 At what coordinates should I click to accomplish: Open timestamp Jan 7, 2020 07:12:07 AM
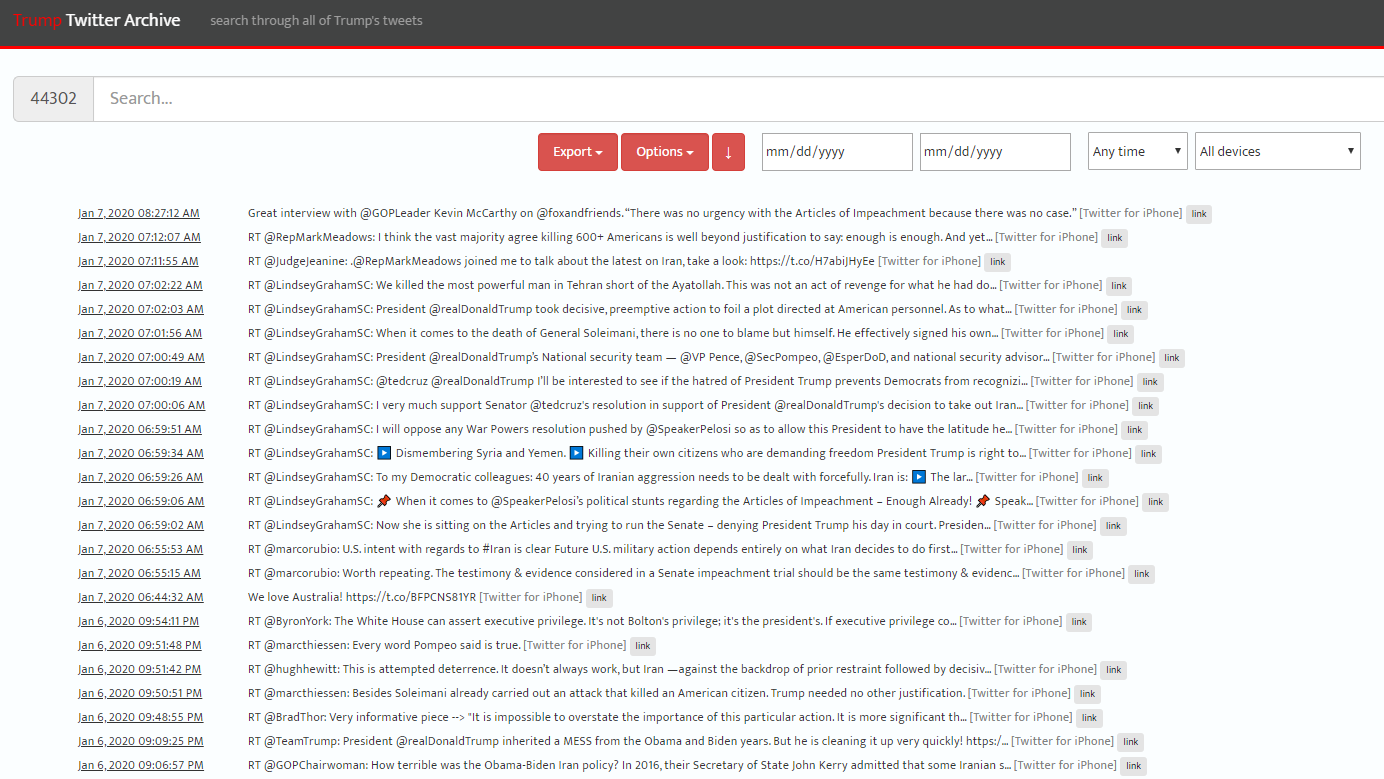[x=139, y=237]
